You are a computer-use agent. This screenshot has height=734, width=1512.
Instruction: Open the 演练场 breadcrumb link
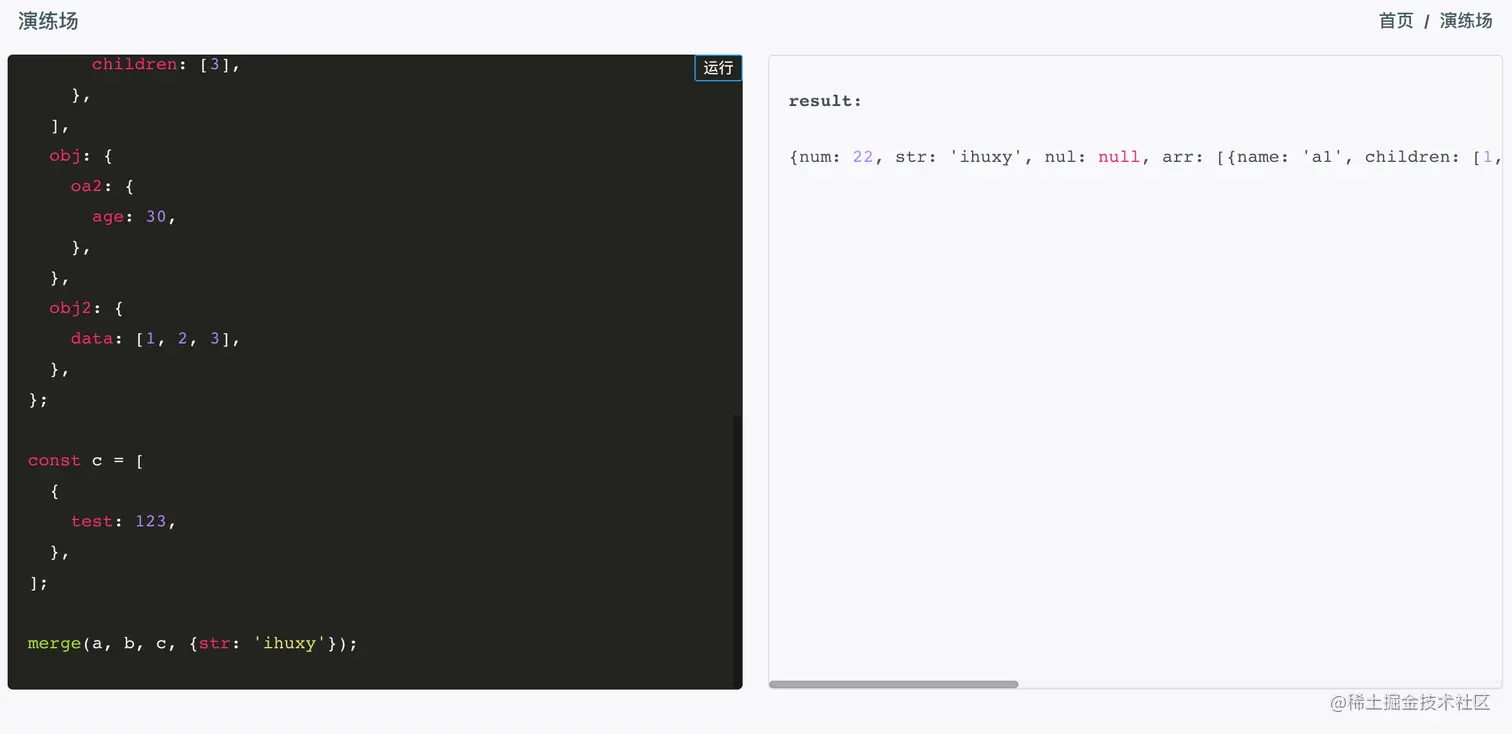(1466, 21)
